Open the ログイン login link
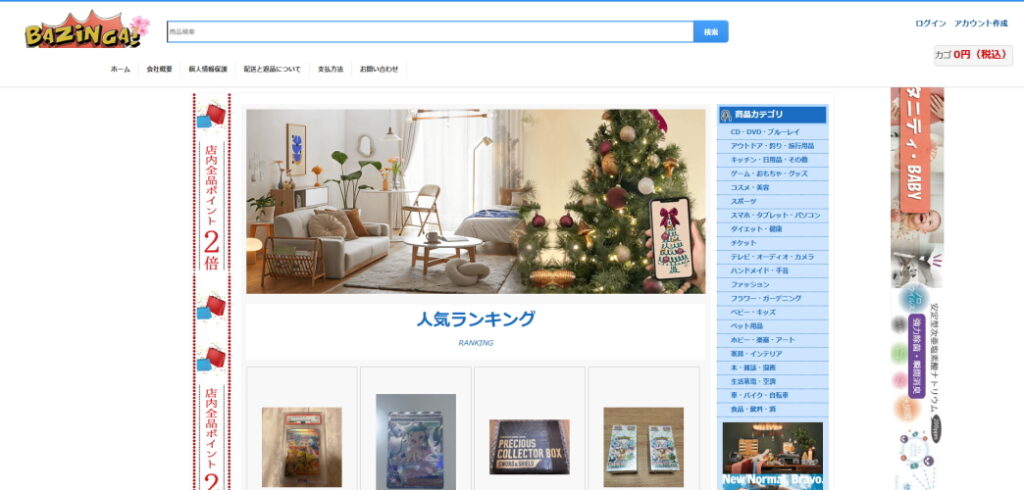The width and height of the screenshot is (1024, 490). point(930,23)
